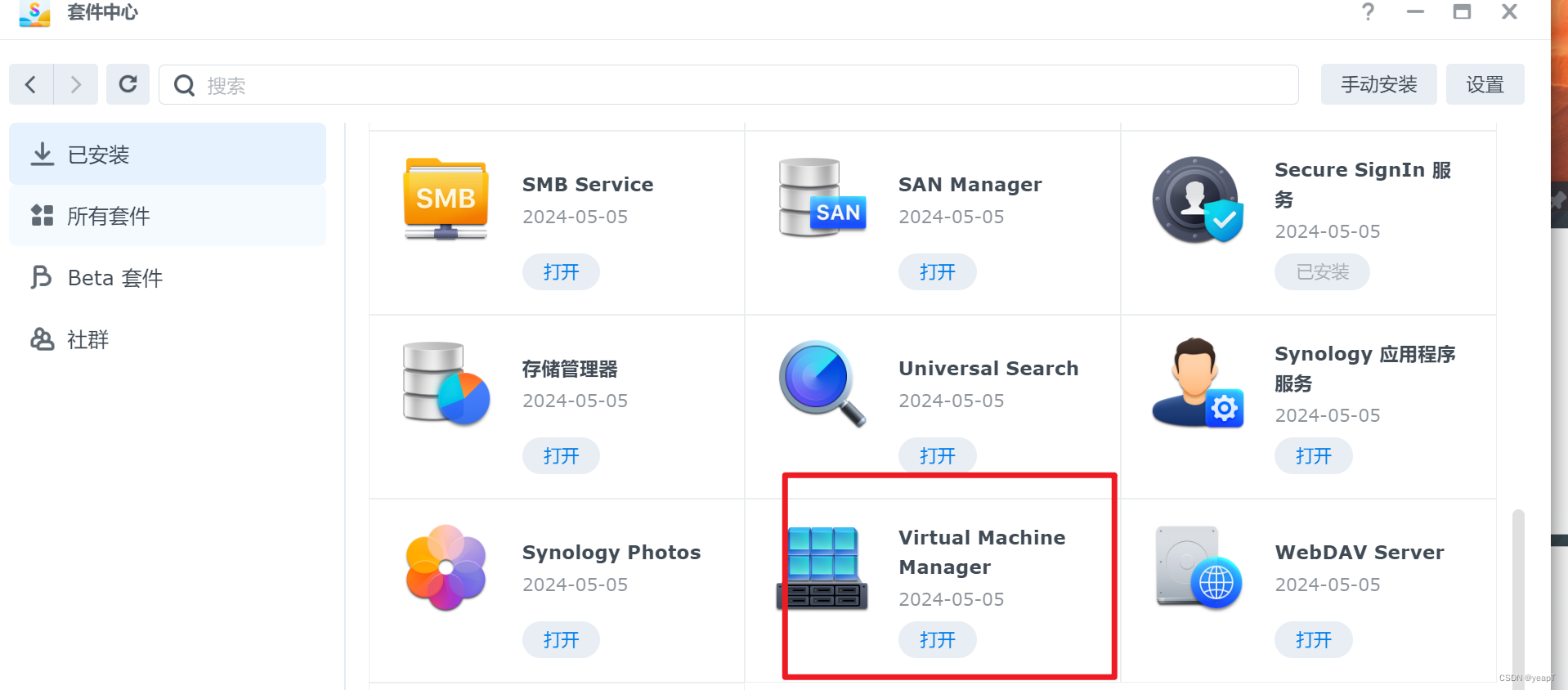Click the Beta symbol icon
This screenshot has height=690, width=1568.
[41, 277]
